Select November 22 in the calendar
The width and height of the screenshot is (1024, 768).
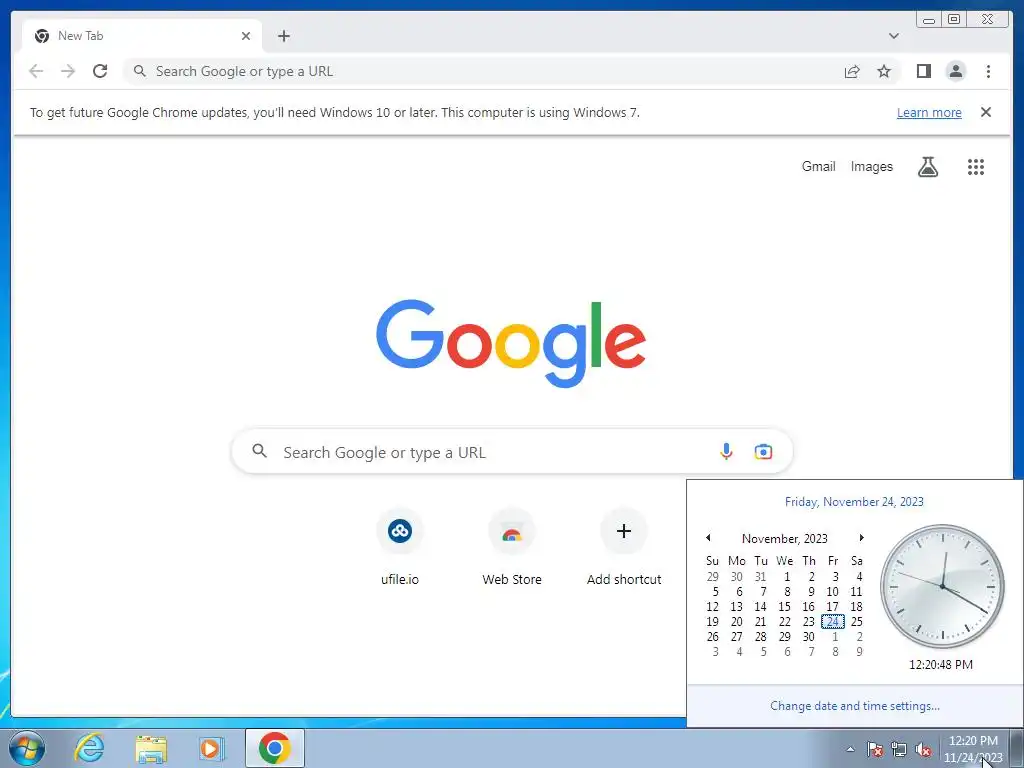click(784, 621)
